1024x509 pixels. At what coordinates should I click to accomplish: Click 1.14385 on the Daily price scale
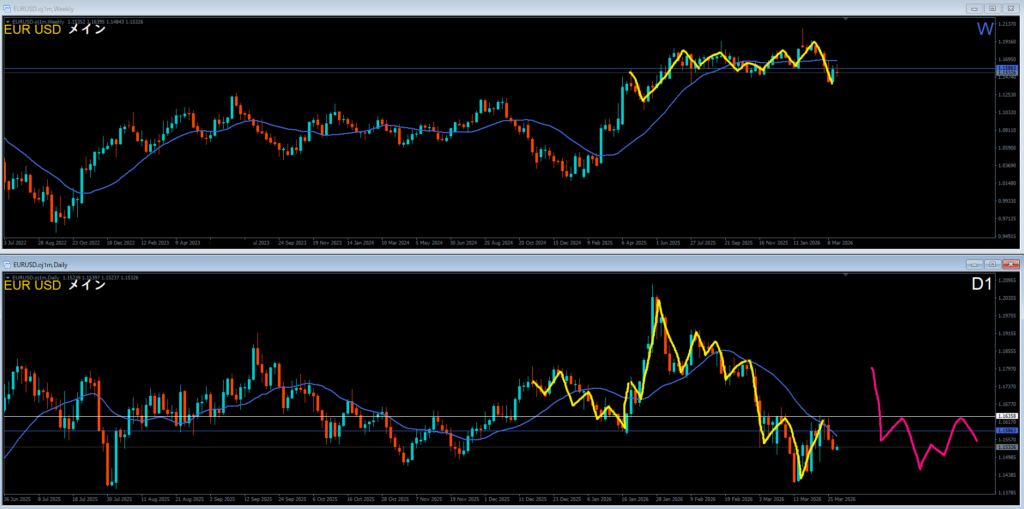click(x=1006, y=476)
